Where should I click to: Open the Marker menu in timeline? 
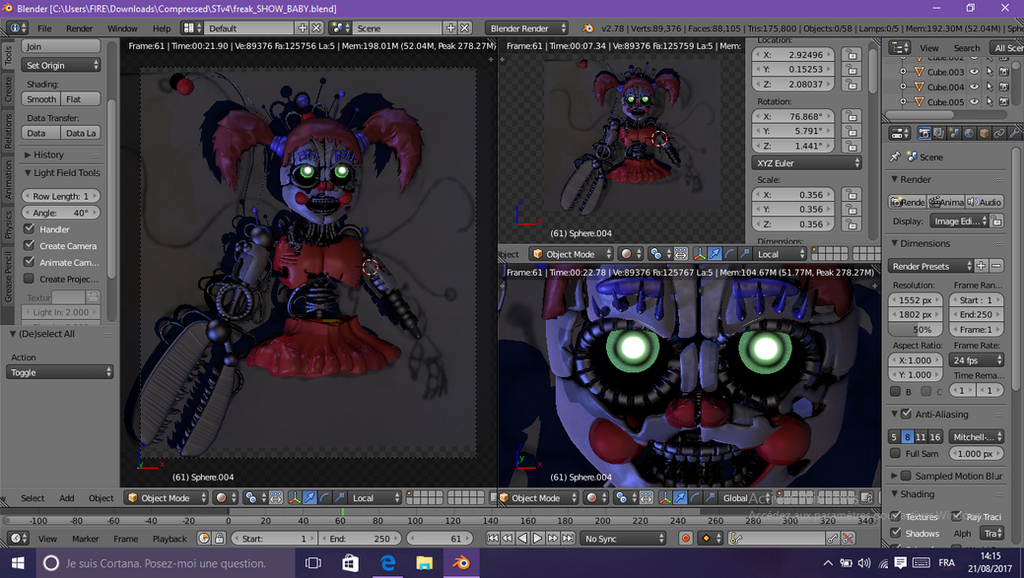(86, 539)
